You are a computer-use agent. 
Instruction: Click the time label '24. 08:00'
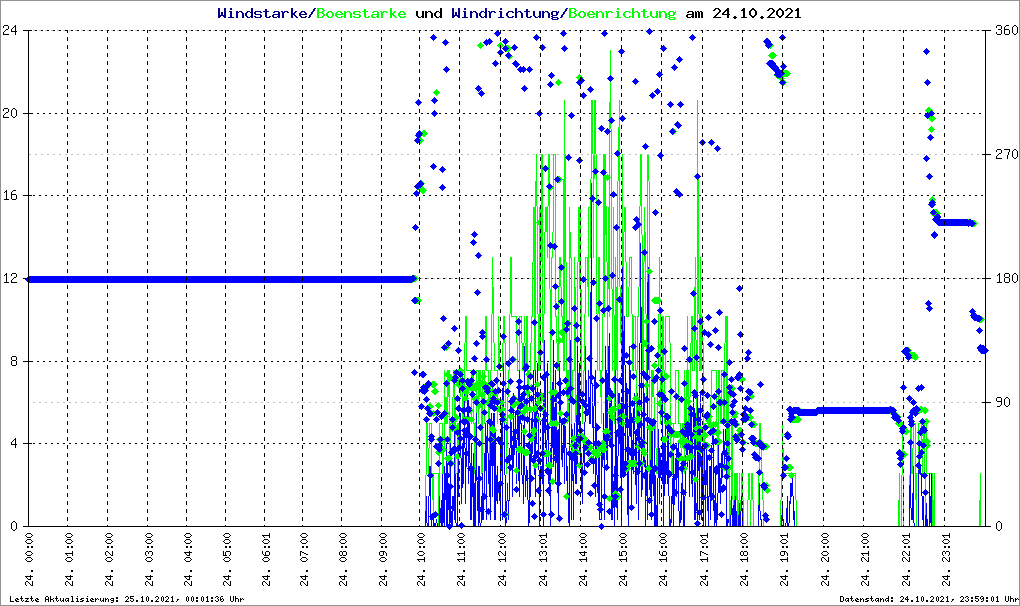pyautogui.click(x=345, y=560)
